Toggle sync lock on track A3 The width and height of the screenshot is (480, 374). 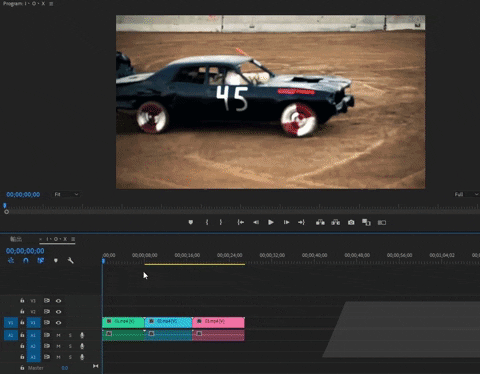coord(47,357)
